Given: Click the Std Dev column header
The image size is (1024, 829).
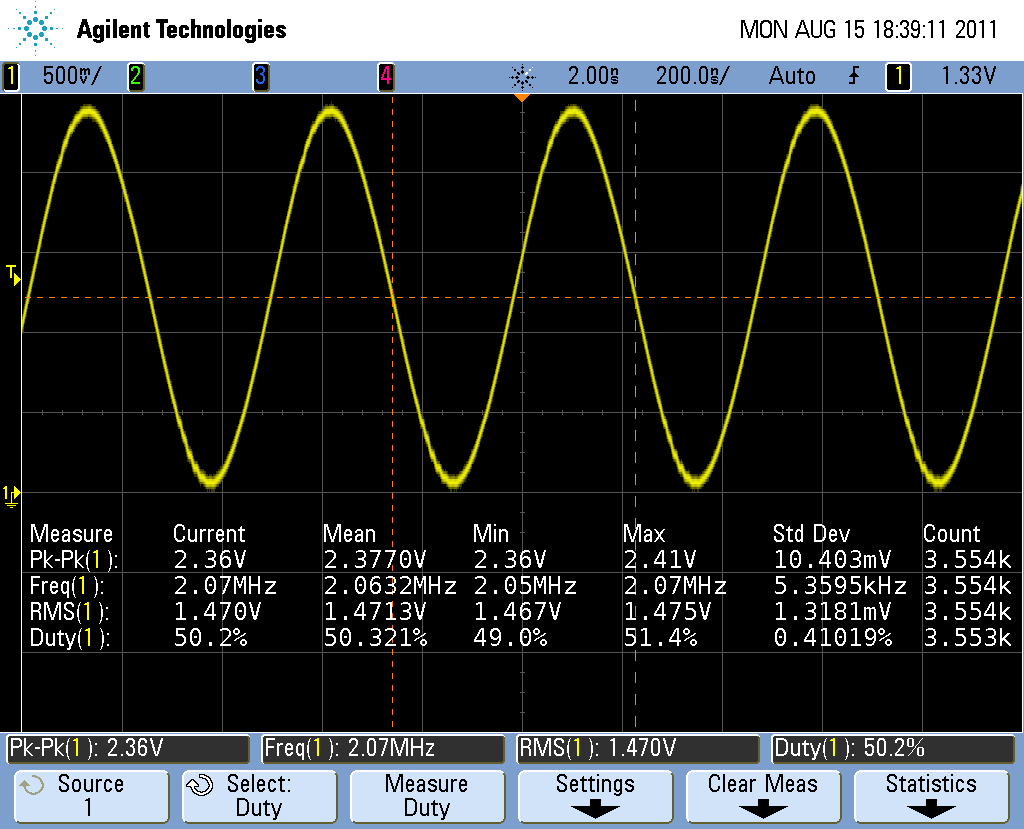Looking at the screenshot, I should (812, 534).
